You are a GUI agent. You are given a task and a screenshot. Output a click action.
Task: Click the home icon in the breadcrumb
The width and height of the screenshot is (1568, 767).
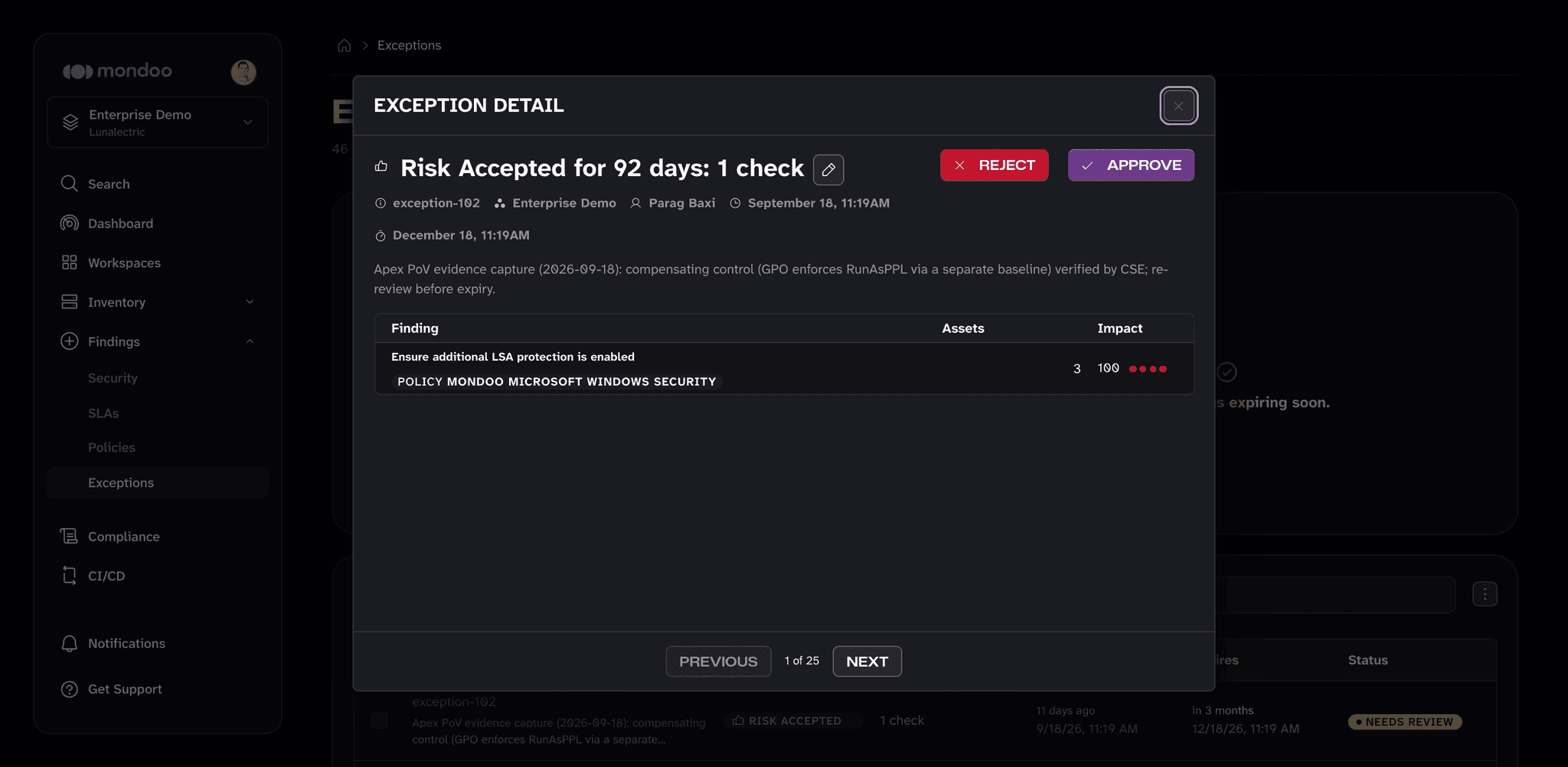click(345, 45)
